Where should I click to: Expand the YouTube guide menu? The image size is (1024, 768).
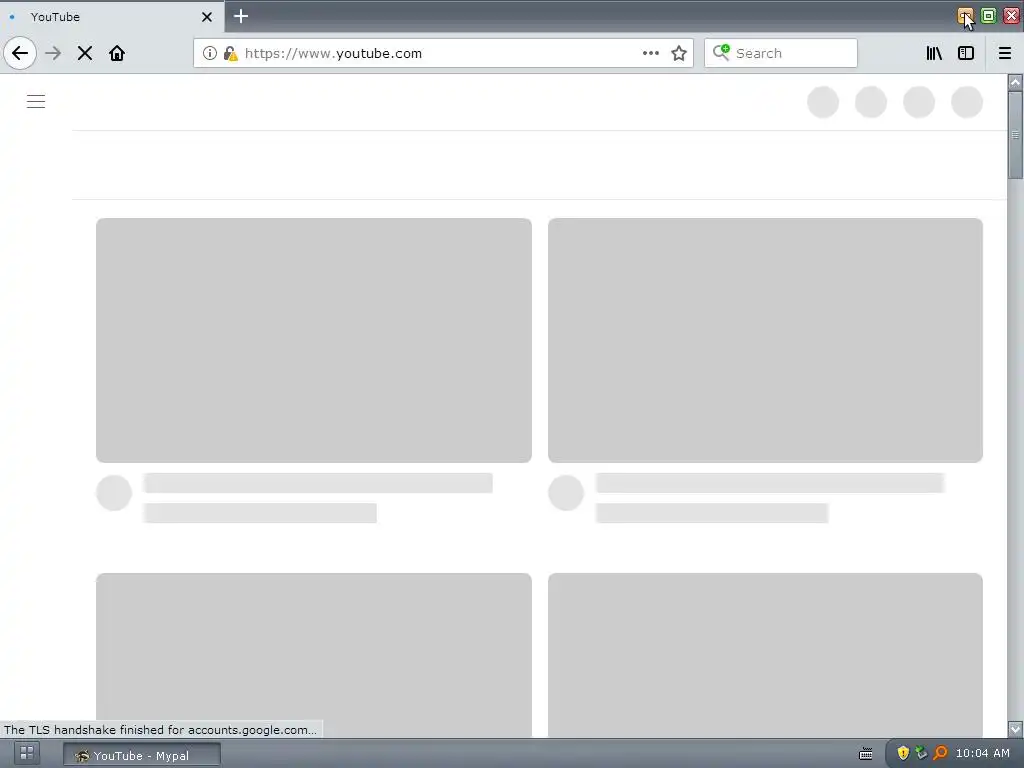(36, 101)
